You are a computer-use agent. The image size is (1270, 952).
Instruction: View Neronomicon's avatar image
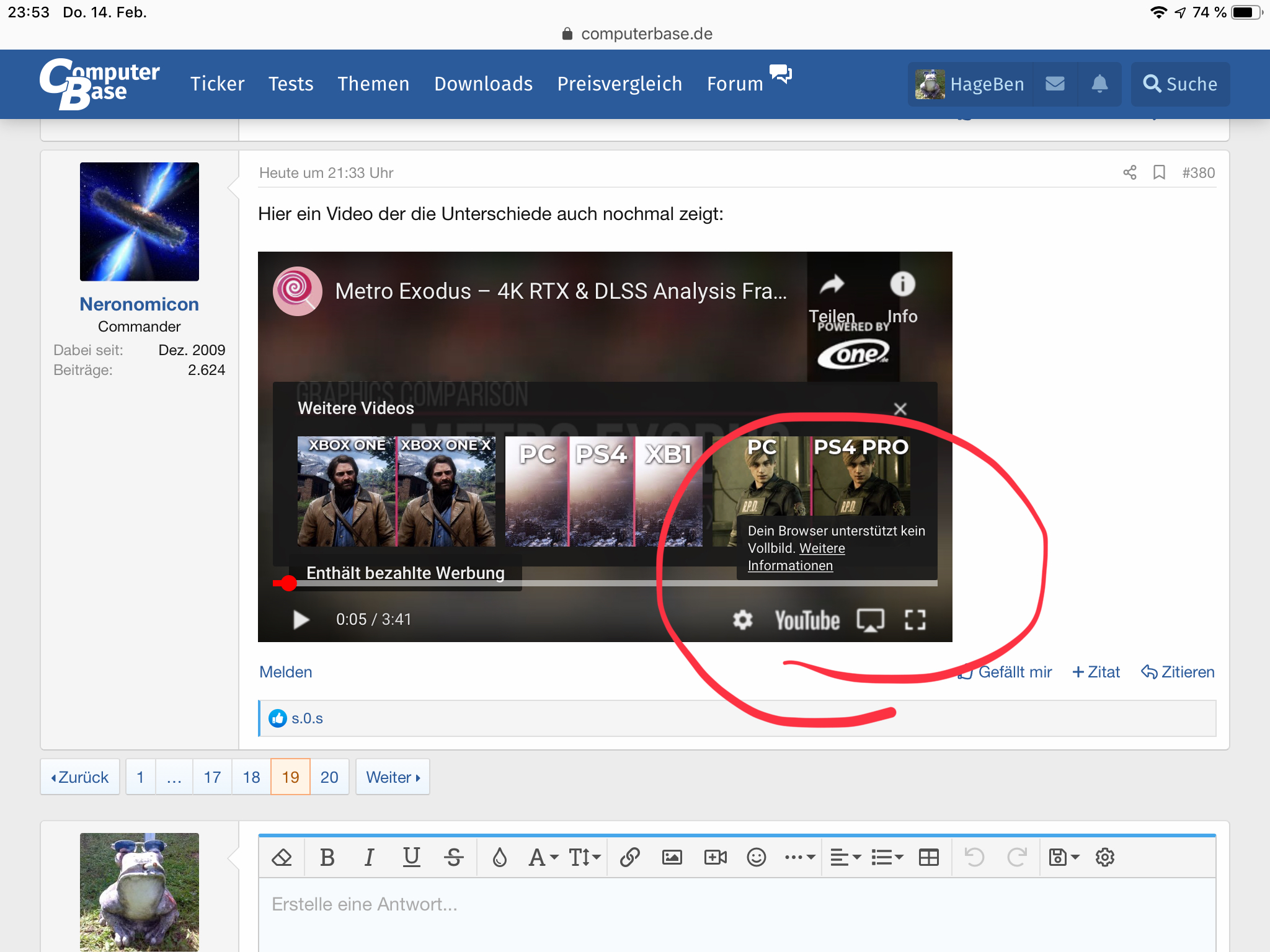coord(140,222)
